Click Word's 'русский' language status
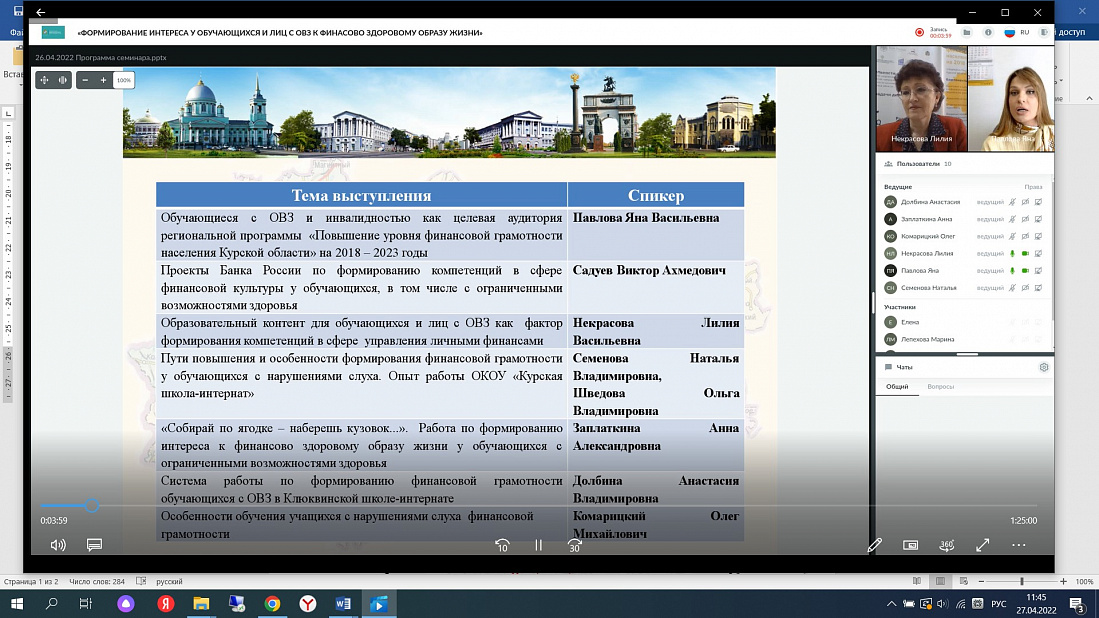Image resolution: width=1099 pixels, height=618 pixels. click(x=169, y=582)
